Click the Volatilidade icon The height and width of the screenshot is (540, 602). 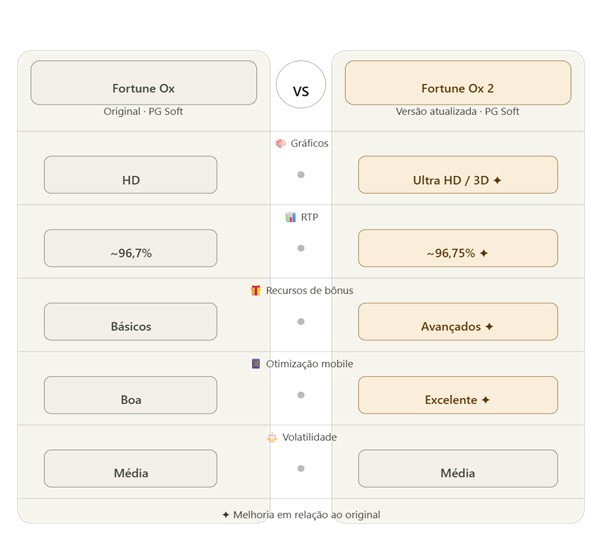click(x=272, y=437)
